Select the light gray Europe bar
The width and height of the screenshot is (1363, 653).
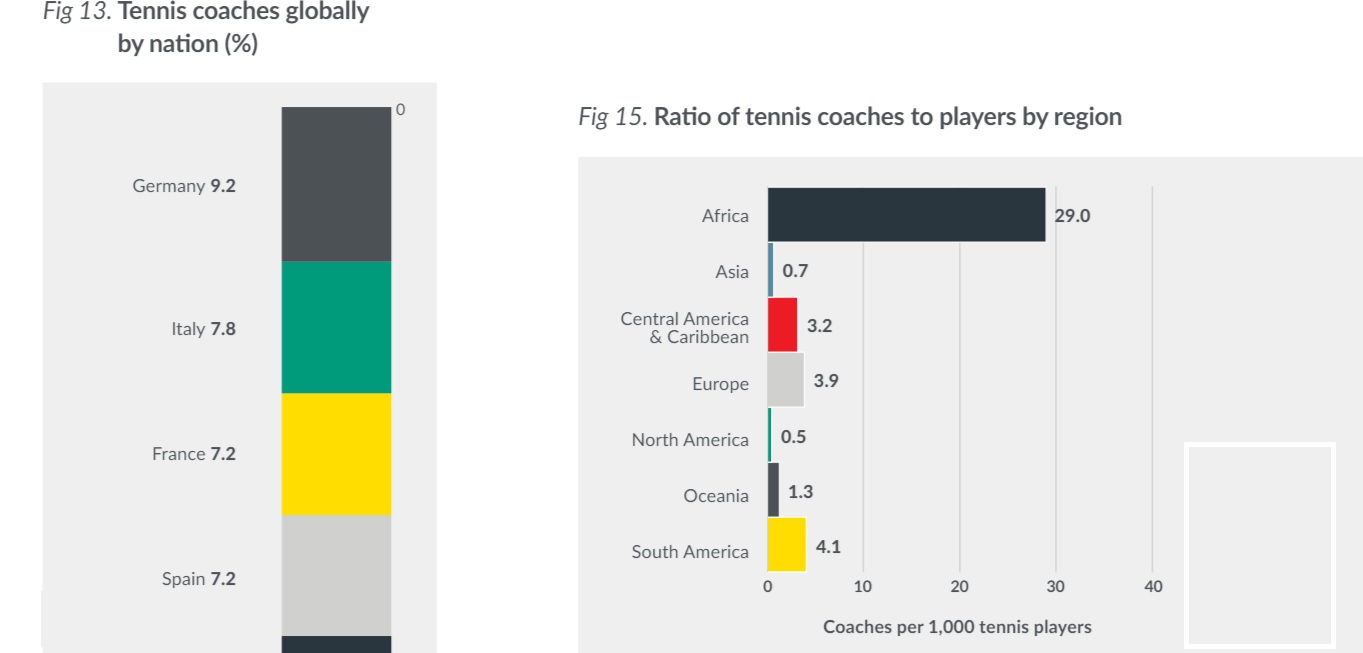pos(785,380)
